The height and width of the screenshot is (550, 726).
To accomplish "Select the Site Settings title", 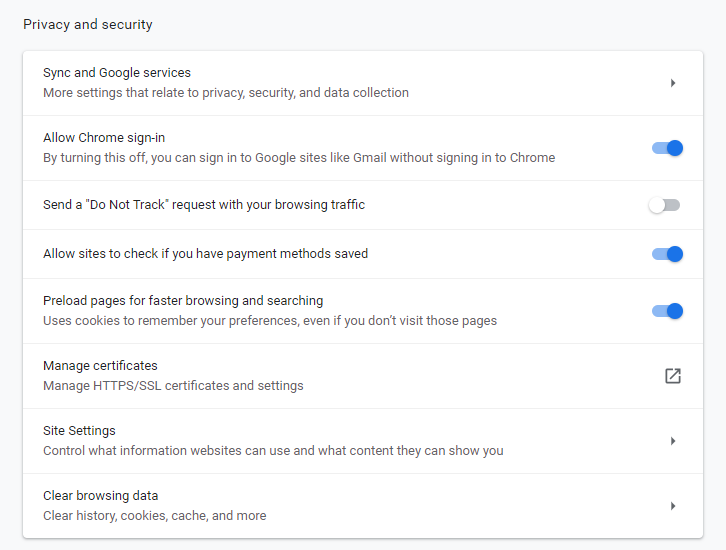I will pos(79,431).
